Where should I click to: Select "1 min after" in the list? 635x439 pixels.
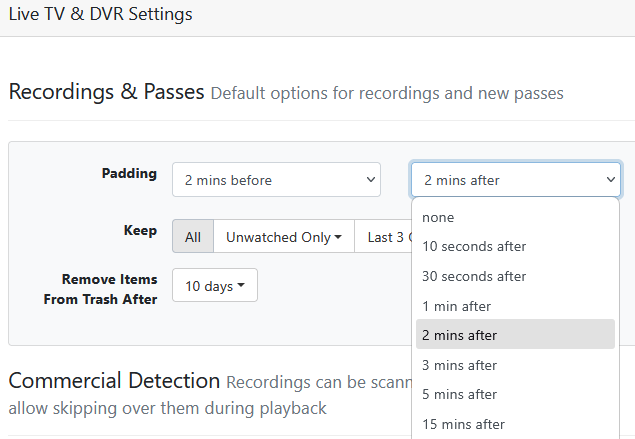[x=457, y=306]
